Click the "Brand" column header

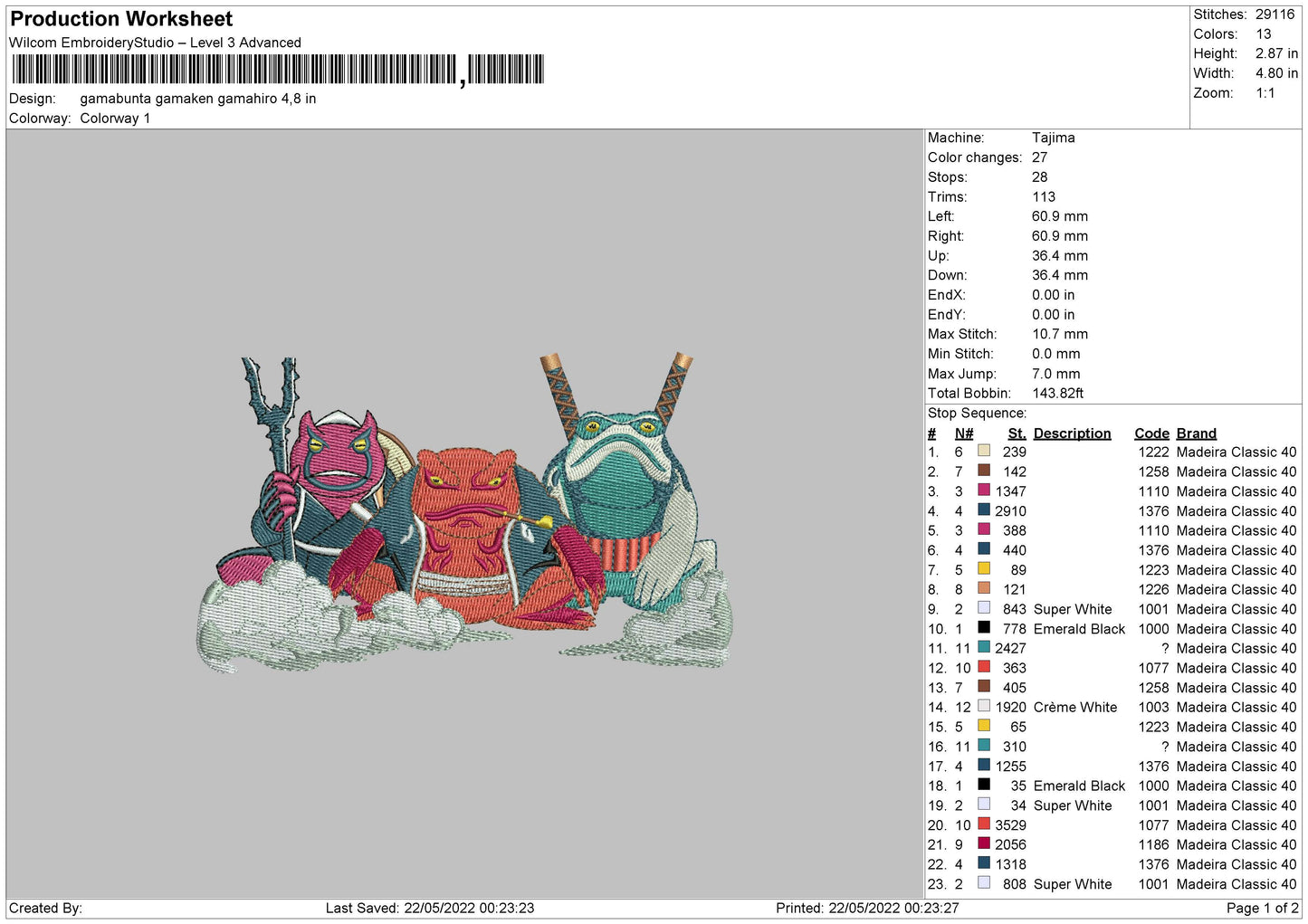(x=1197, y=433)
